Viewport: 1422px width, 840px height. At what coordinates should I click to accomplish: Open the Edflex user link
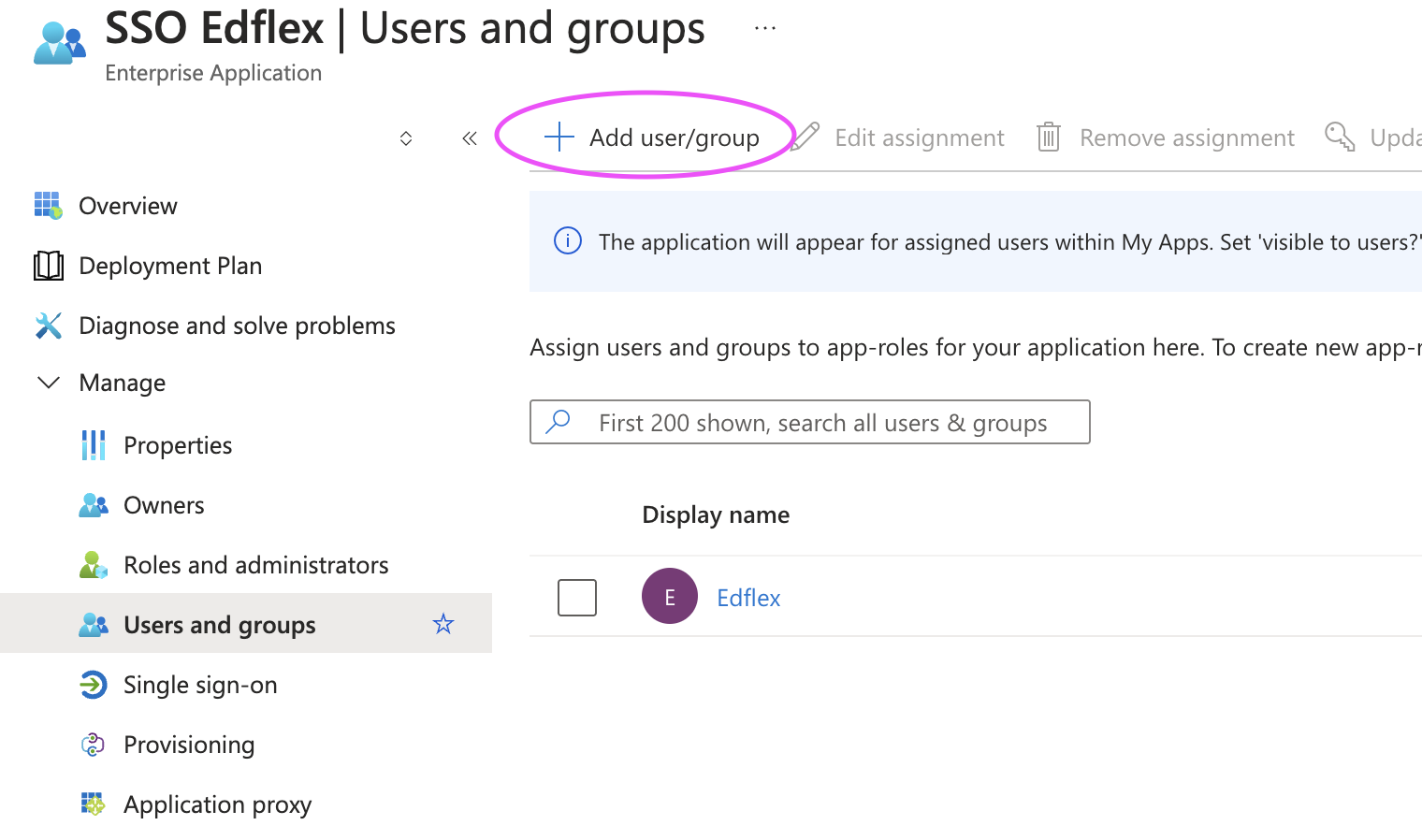(748, 598)
